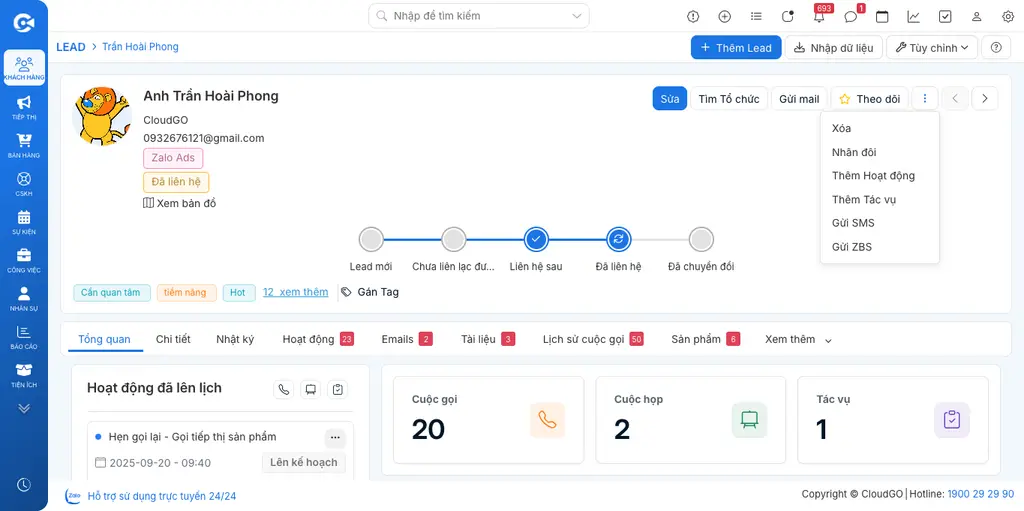Go to previous lead with left arrow

point(955,99)
